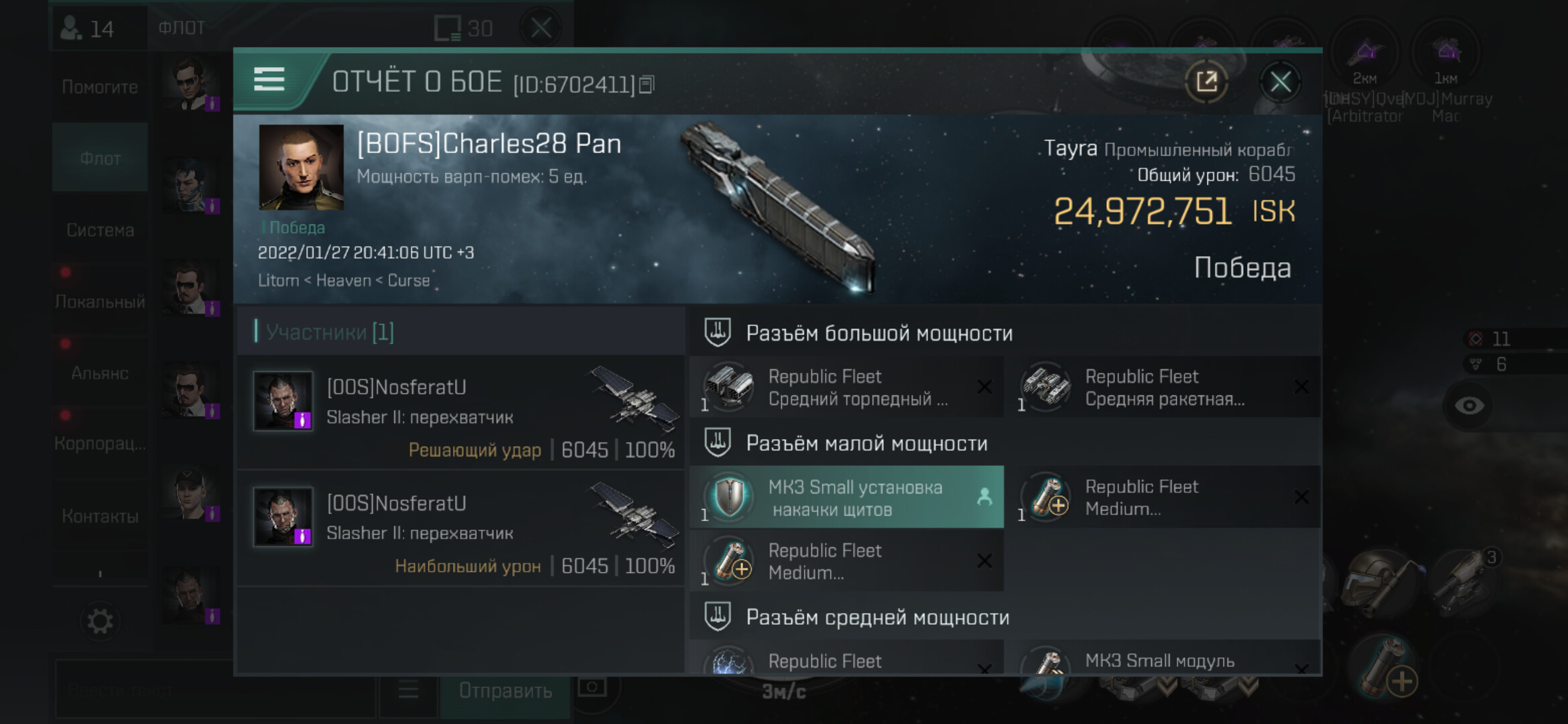Image resolution: width=1568 pixels, height=724 pixels.
Task: Click the MK3 Small shield booster module
Action: point(846,497)
